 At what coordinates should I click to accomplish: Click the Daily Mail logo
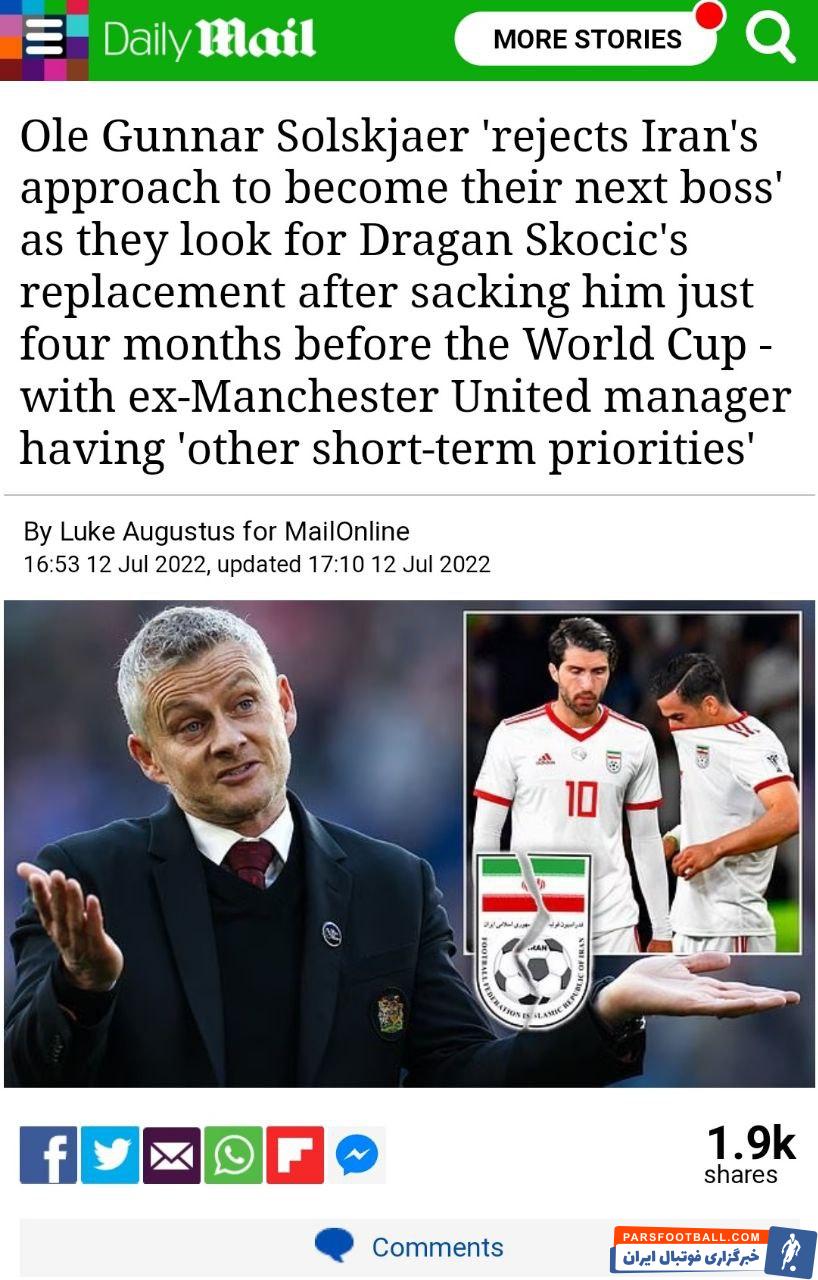click(x=209, y=40)
